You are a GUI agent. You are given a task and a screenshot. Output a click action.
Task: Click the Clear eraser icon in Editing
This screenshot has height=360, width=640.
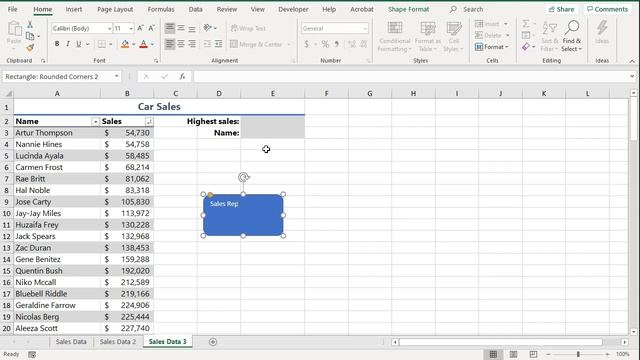tap(526, 47)
